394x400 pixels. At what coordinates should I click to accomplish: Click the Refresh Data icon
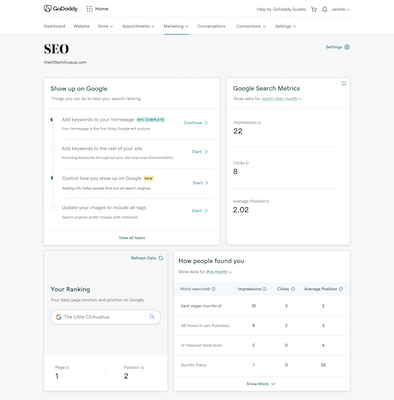(161, 258)
